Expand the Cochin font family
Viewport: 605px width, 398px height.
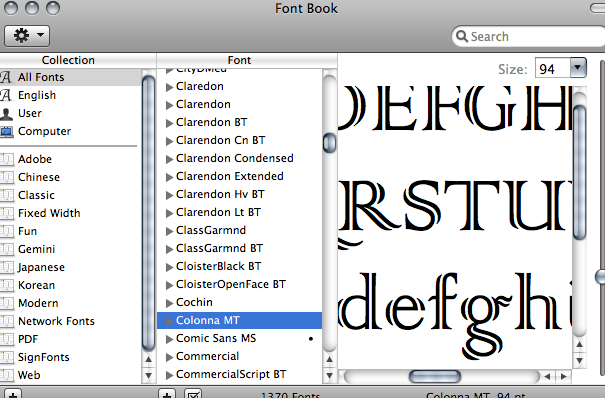[x=169, y=303]
